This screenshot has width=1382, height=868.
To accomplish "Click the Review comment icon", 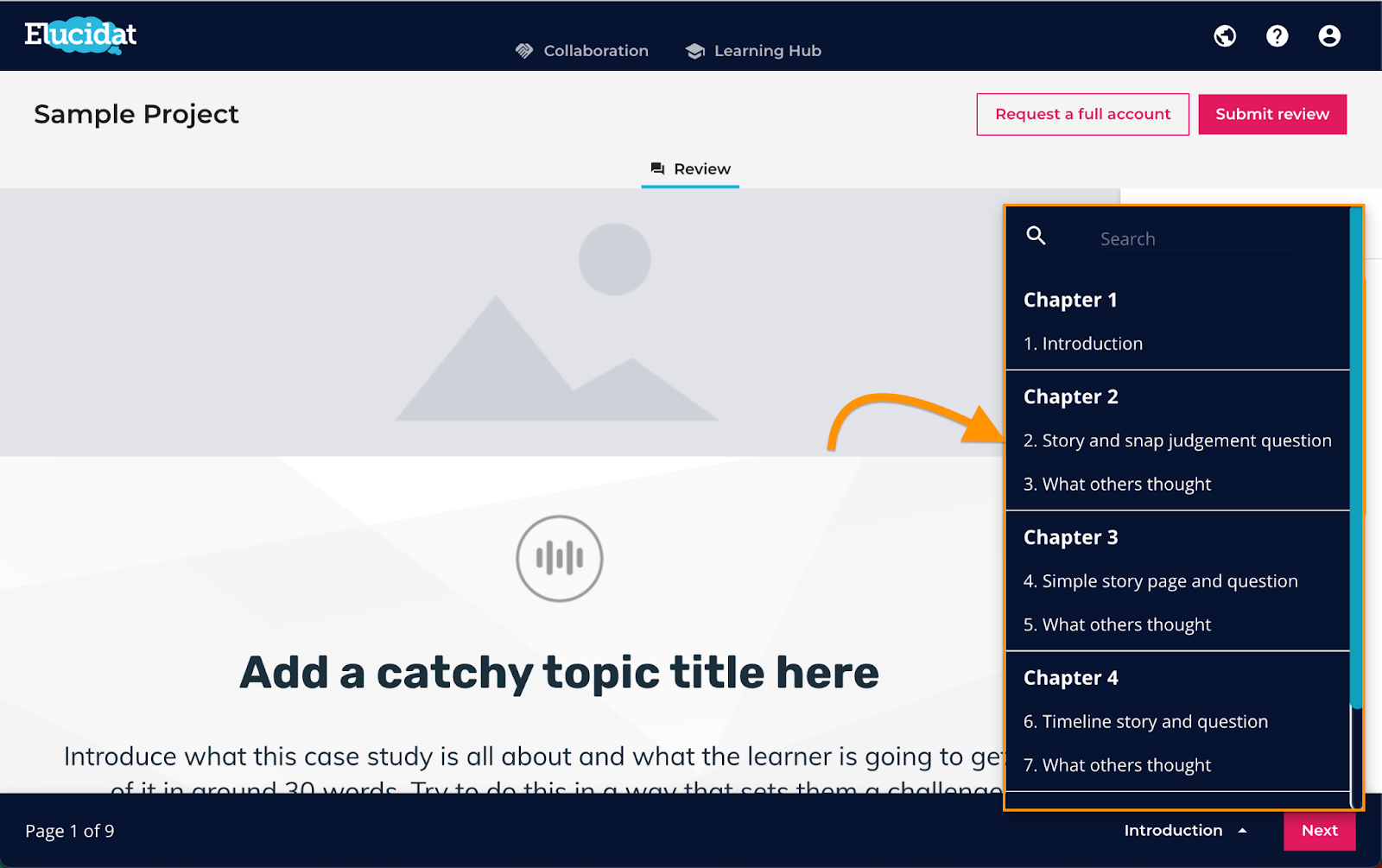I will (x=658, y=169).
